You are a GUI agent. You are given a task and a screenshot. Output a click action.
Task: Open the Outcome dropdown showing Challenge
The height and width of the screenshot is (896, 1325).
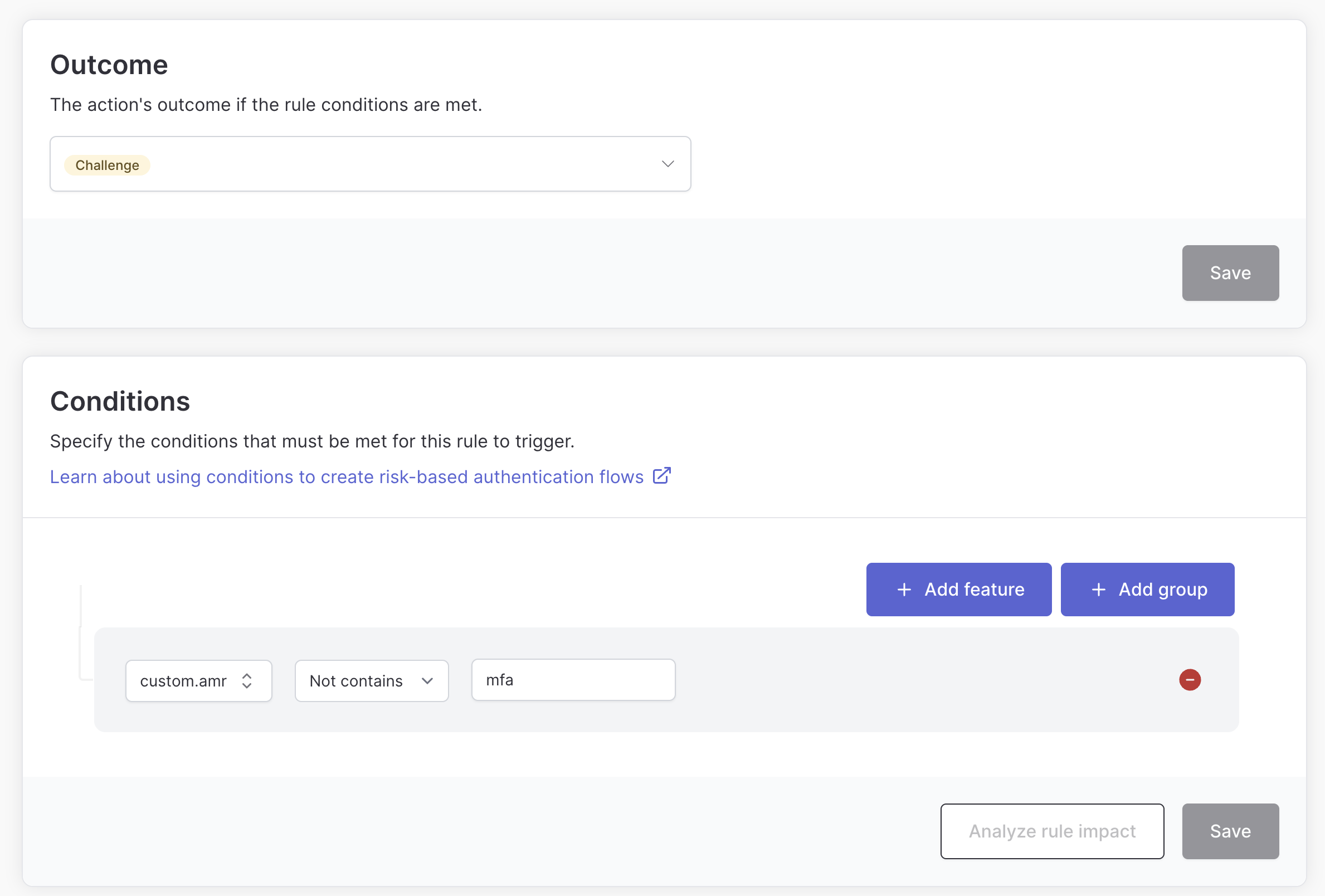pyautogui.click(x=371, y=164)
